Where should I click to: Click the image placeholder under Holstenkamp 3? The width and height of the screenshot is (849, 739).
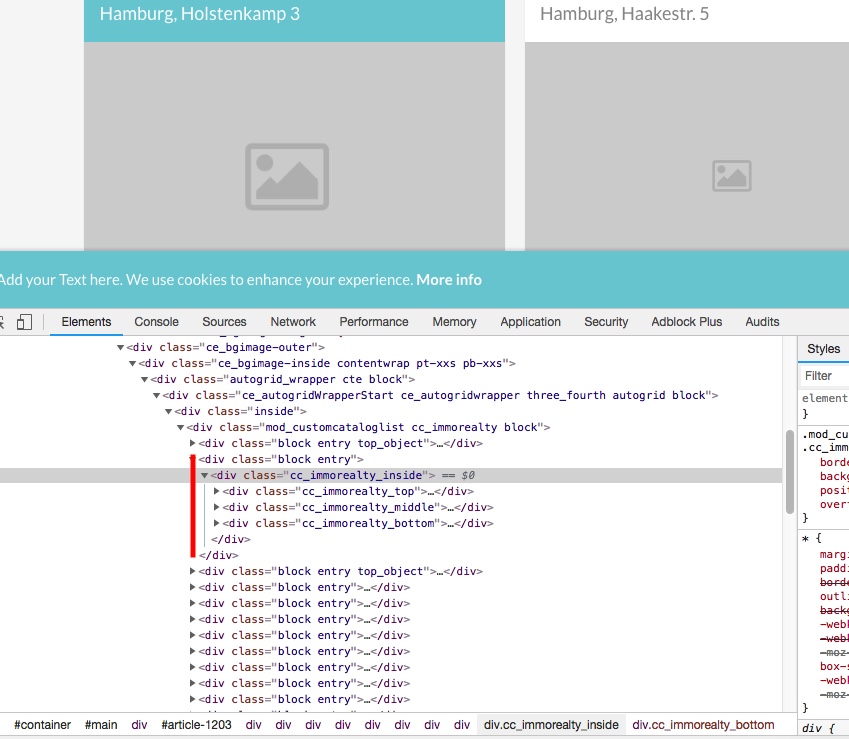pos(287,176)
